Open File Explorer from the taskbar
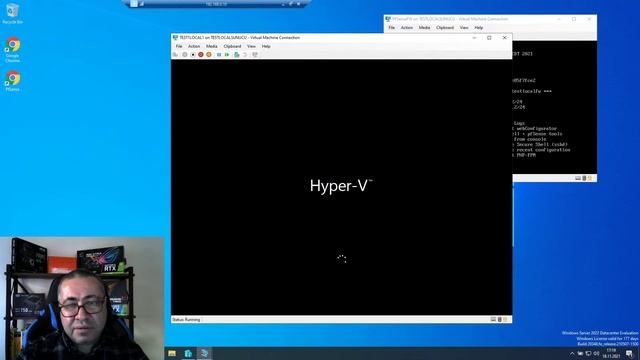Image resolution: width=640 pixels, height=360 pixels. click(172, 353)
